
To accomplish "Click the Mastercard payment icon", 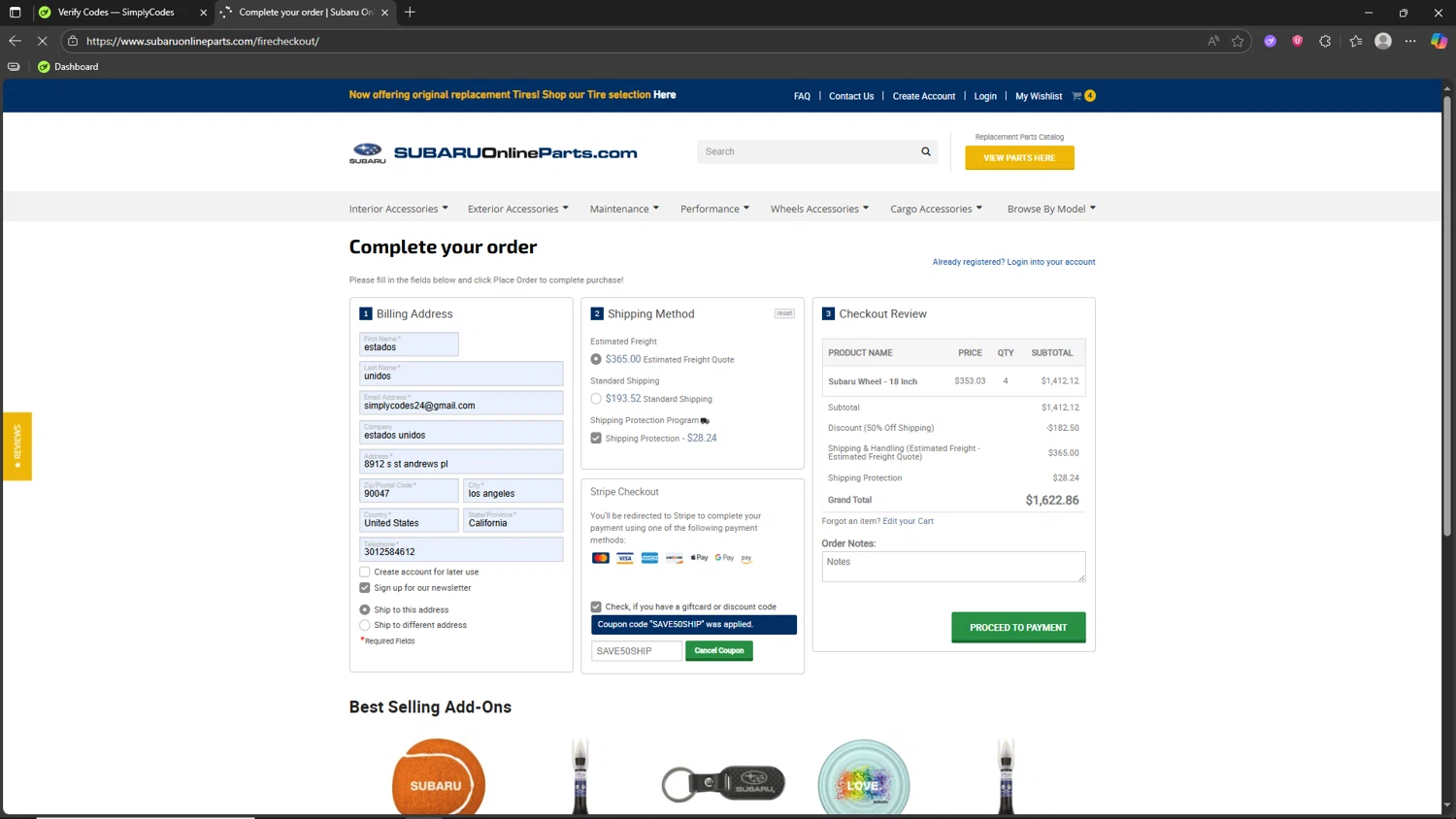I will point(601,558).
